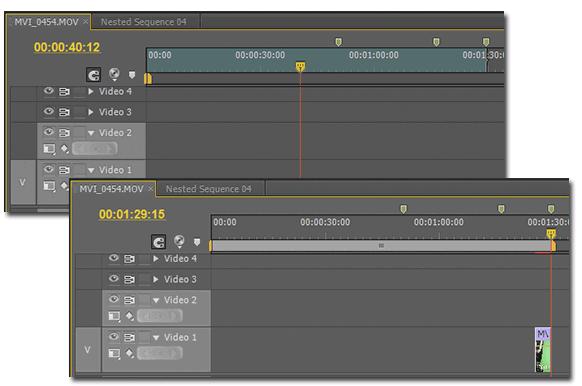The height and width of the screenshot is (386, 582).
Task: Click playhead handle in 00:00:40:12 time ruler
Action: point(300,66)
